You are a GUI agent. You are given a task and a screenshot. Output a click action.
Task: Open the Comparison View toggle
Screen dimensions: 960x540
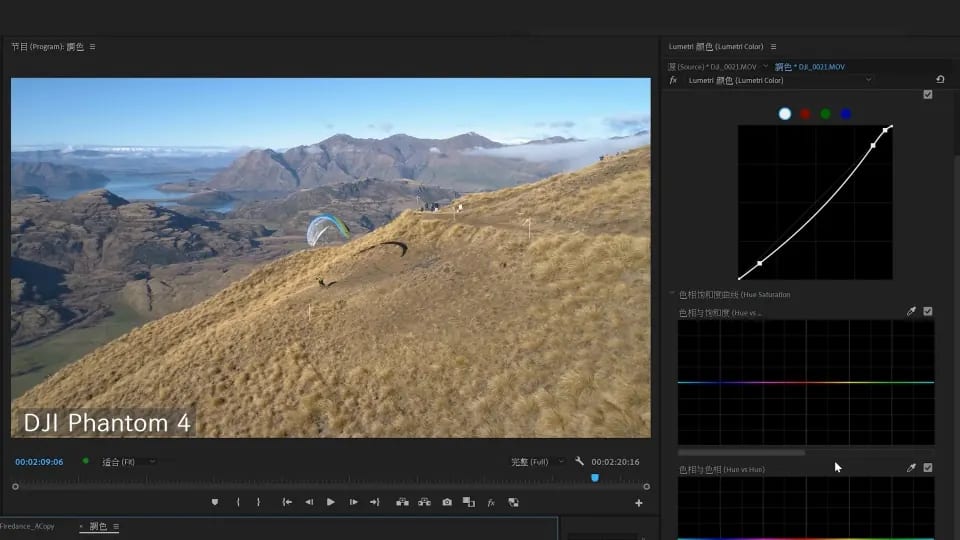pos(469,502)
